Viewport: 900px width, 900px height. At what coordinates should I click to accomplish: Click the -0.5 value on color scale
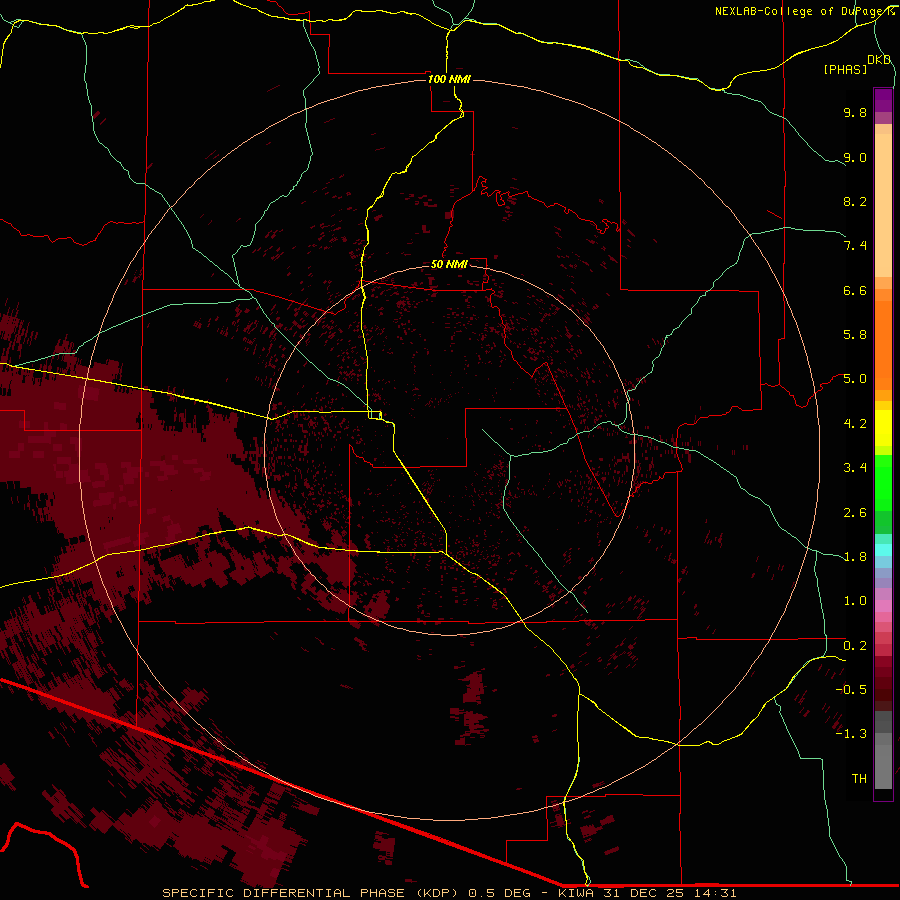pos(851,690)
